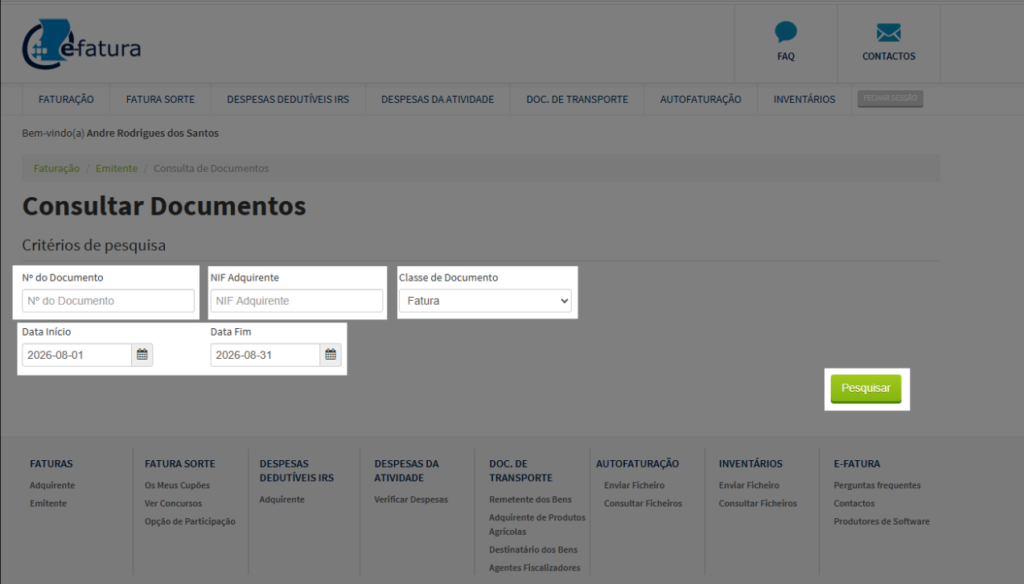This screenshot has width=1024, height=584.
Task: Open the Data Início calendar picker
Action: (142, 355)
